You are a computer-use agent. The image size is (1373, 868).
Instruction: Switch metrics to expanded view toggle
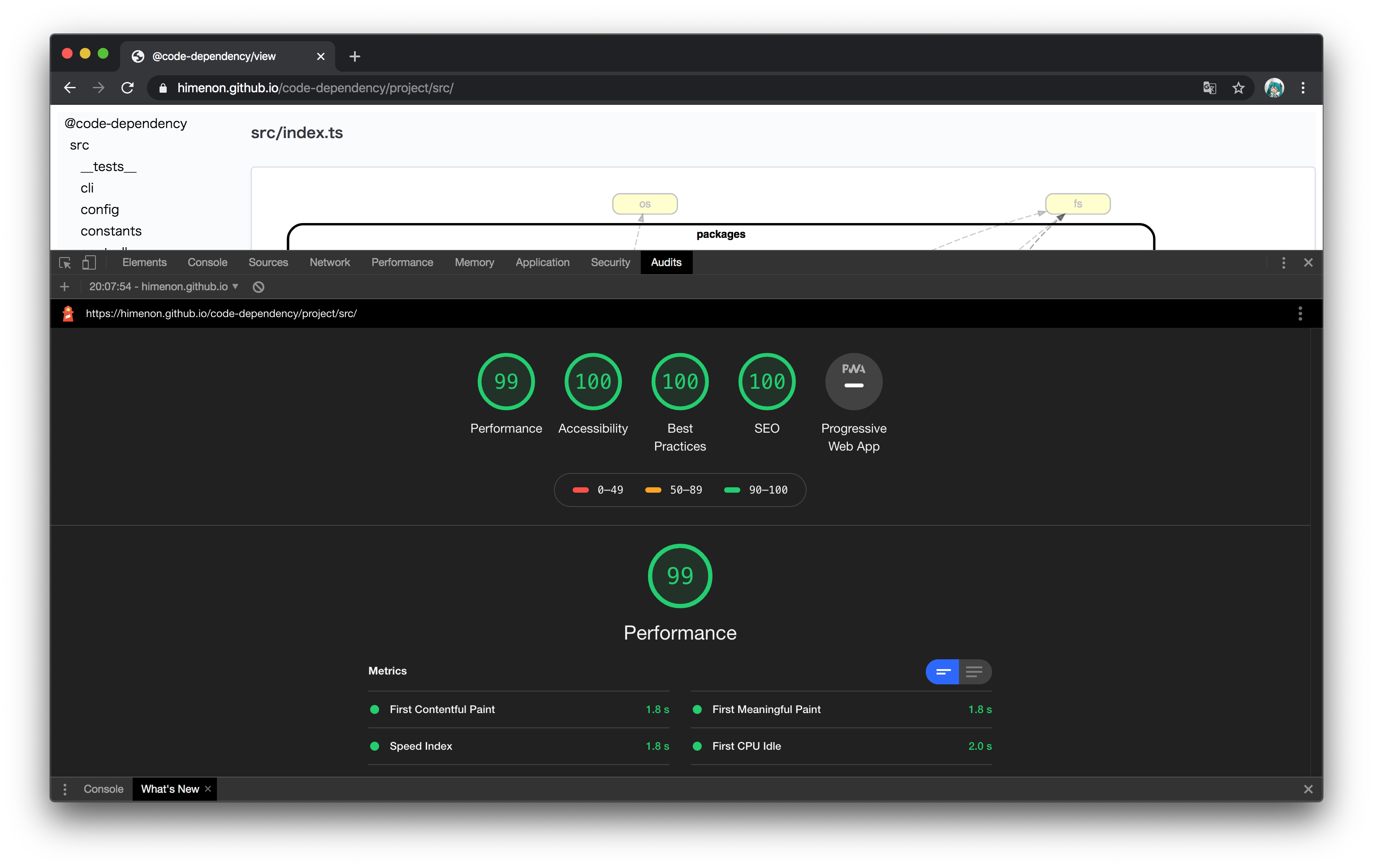tap(975, 672)
